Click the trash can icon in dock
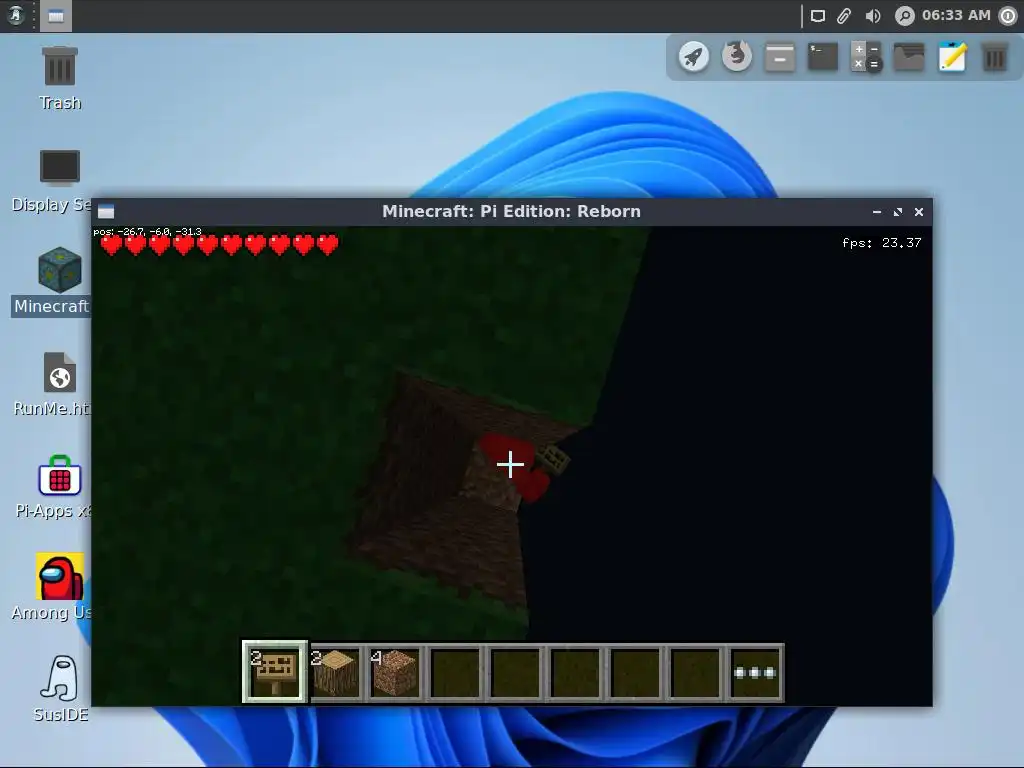 (x=995, y=56)
